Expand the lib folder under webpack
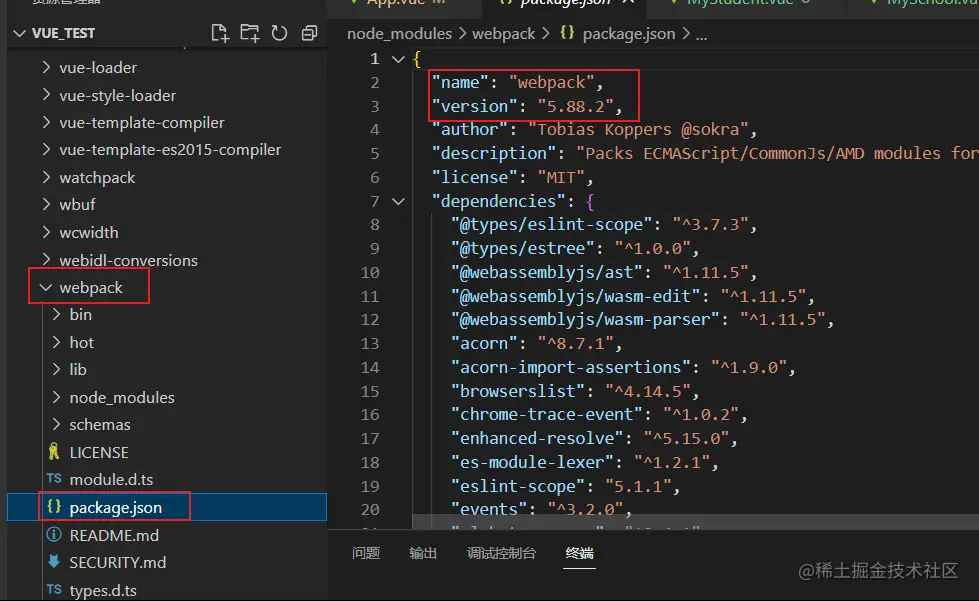 (56, 369)
